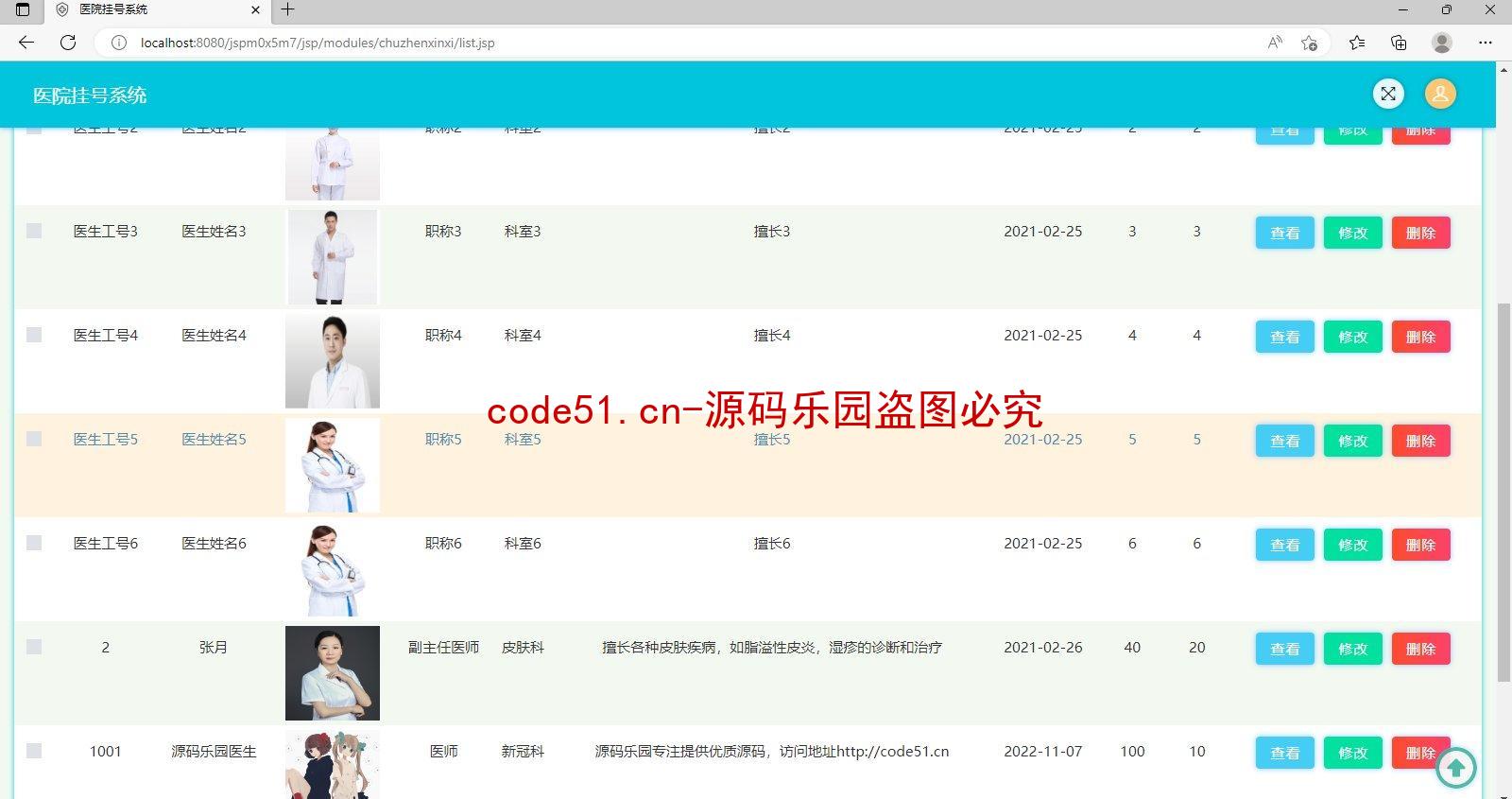Tick checkbox for 源码乐园医生 row

(34, 751)
